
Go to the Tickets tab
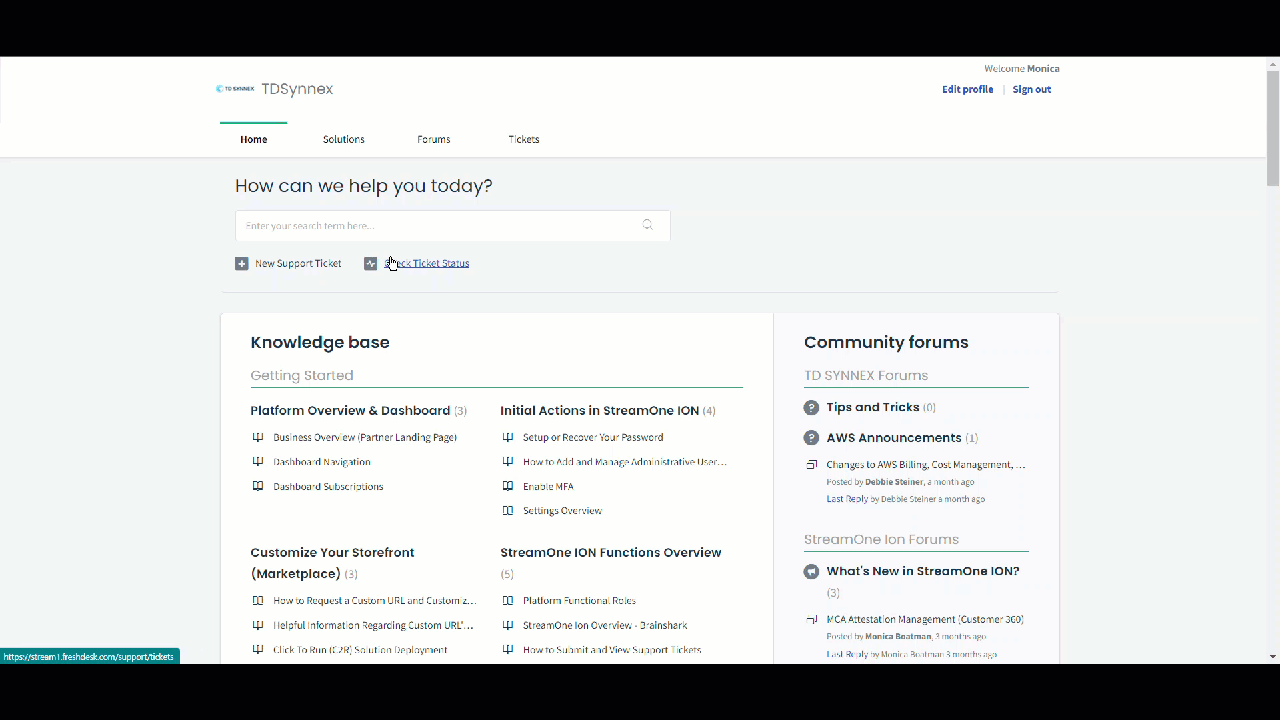[x=524, y=139]
